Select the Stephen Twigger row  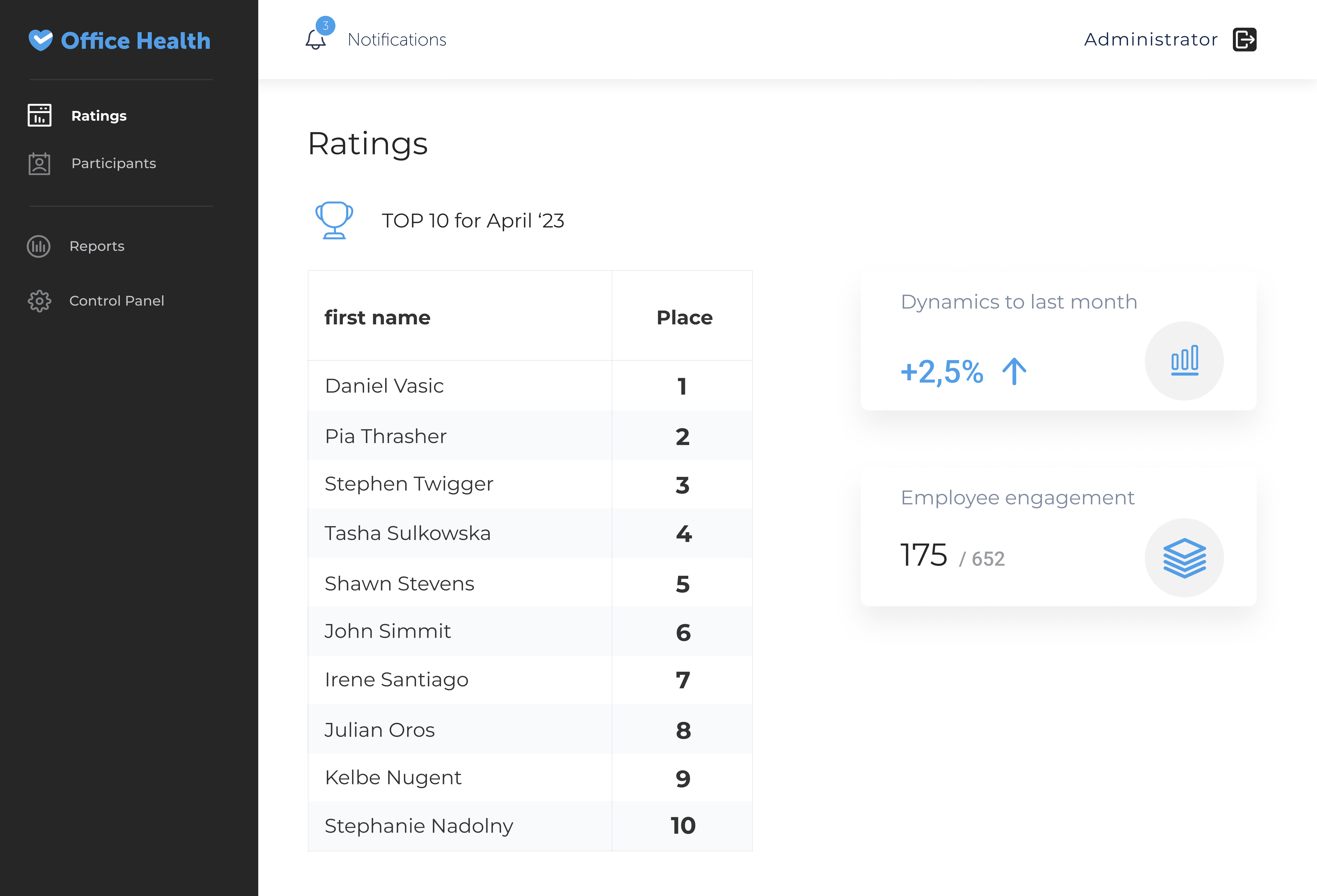pyautogui.click(x=530, y=484)
